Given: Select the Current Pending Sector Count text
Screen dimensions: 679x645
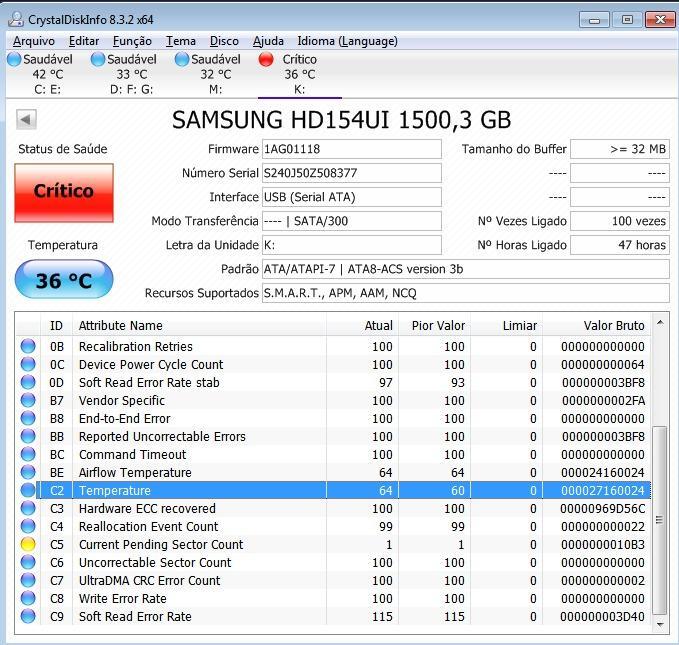Looking at the screenshot, I should coord(161,545).
